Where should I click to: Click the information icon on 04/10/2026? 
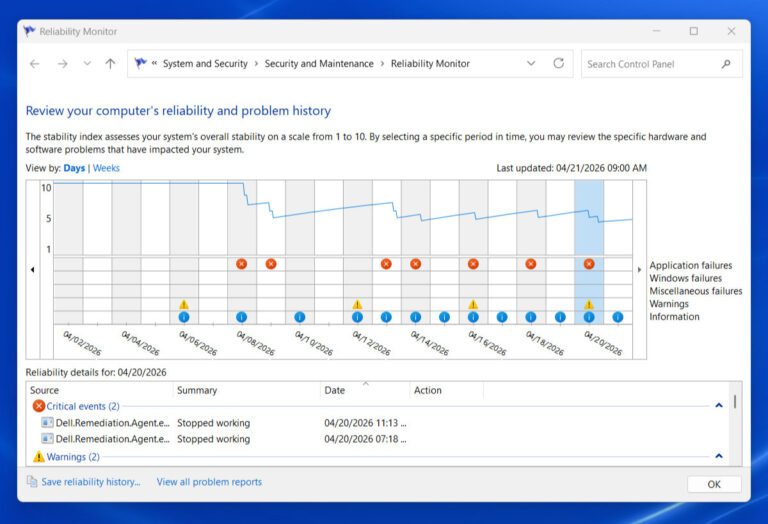tap(300, 317)
